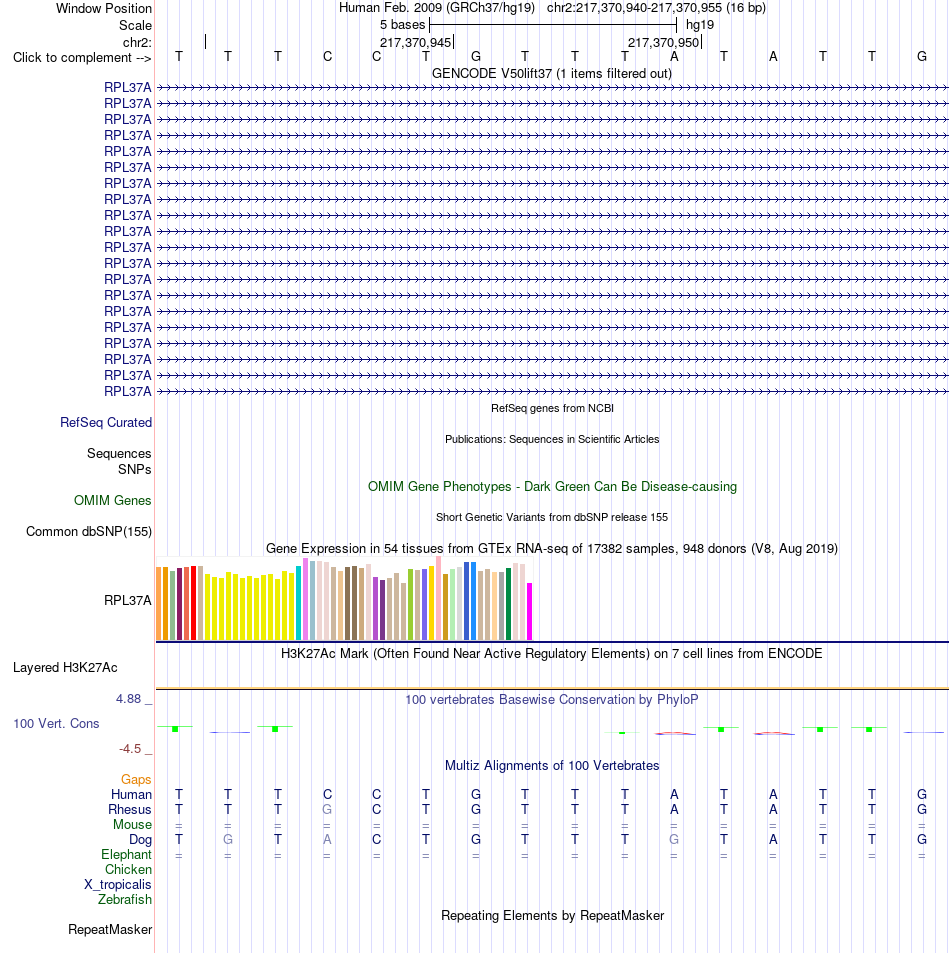This screenshot has width=950, height=953.
Task: Click the '100 Vert. Cons' label
Action: pyautogui.click(x=56, y=724)
